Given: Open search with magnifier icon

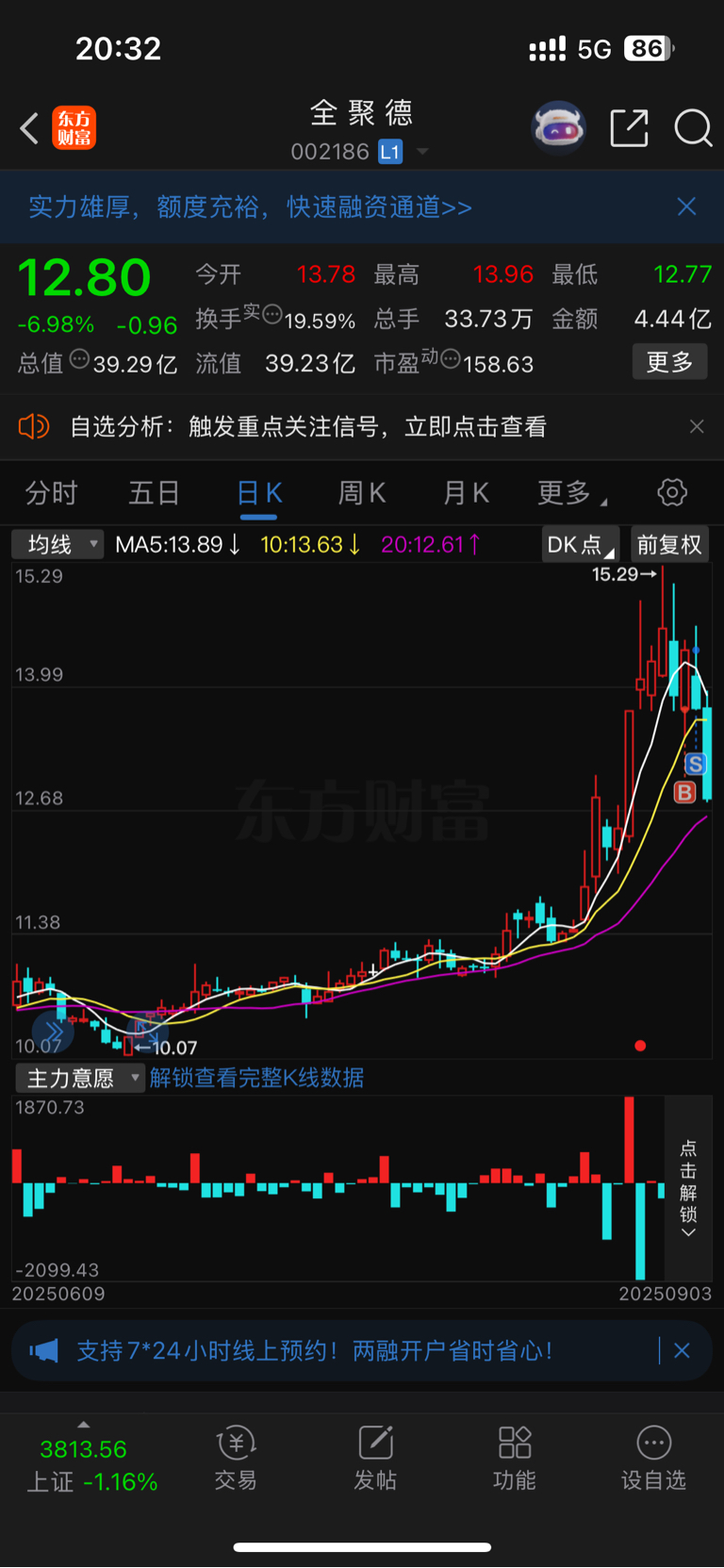Looking at the screenshot, I should (693, 127).
